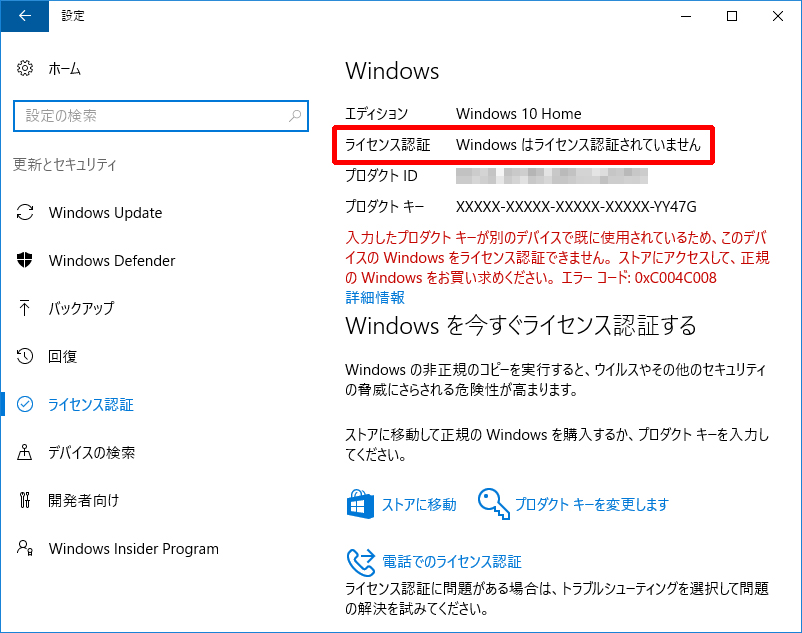Click the developer tools icon
Viewport: 802px width, 633px height.
point(25,500)
